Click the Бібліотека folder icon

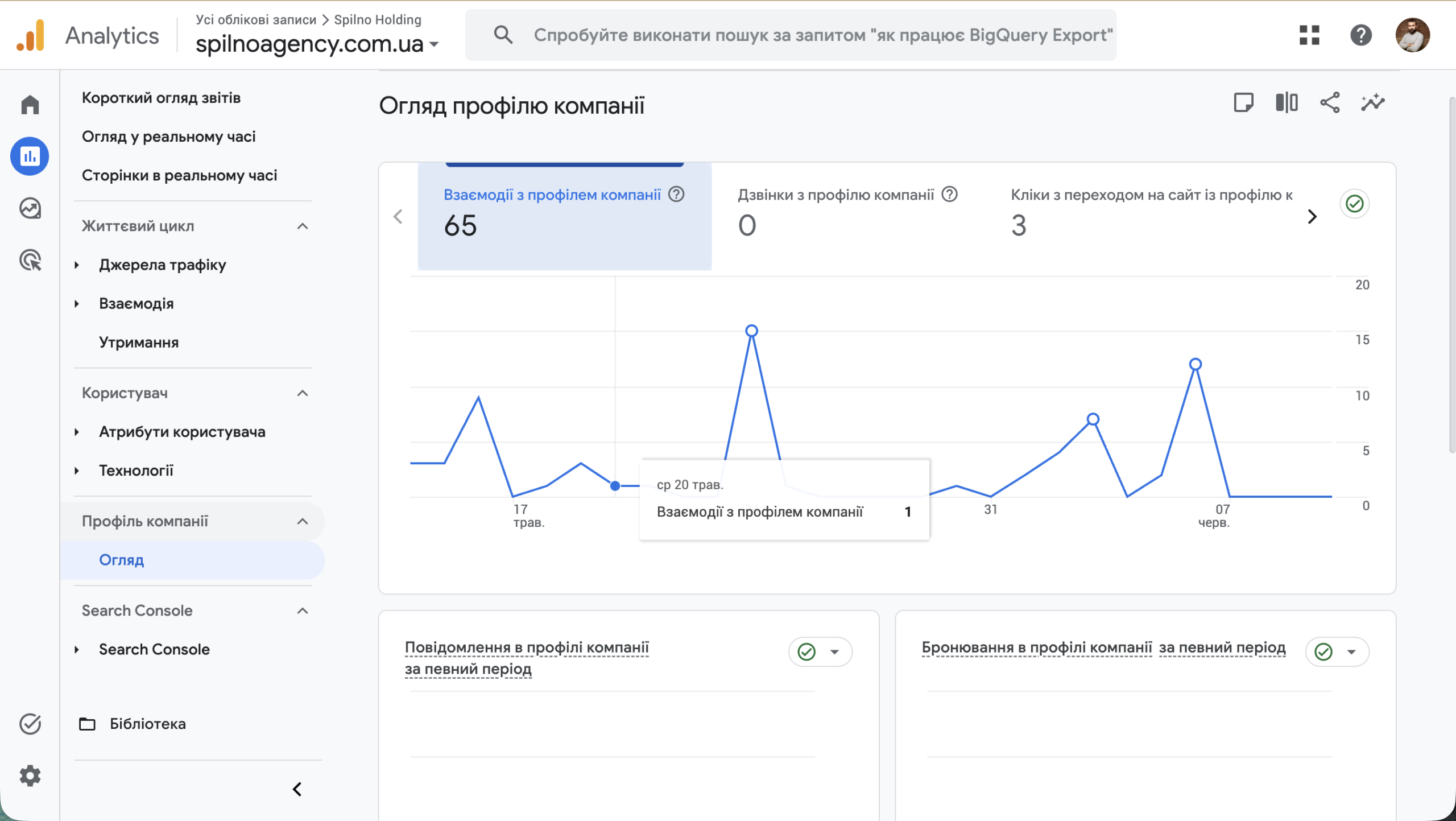(x=87, y=724)
